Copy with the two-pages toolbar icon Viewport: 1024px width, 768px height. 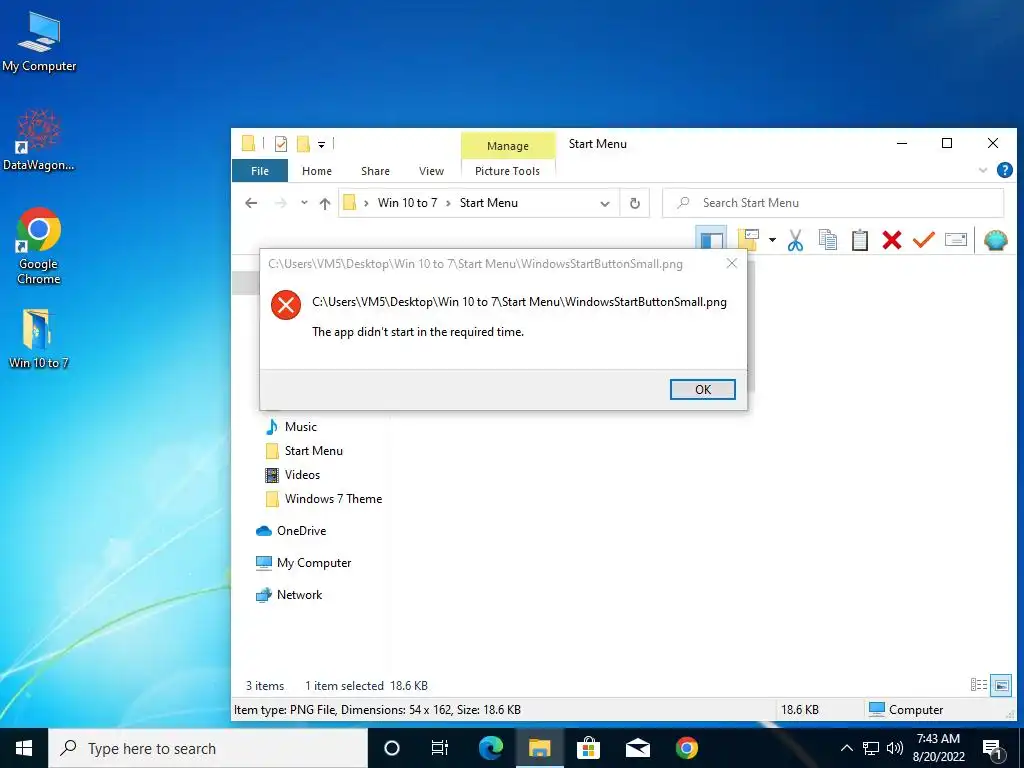point(827,240)
